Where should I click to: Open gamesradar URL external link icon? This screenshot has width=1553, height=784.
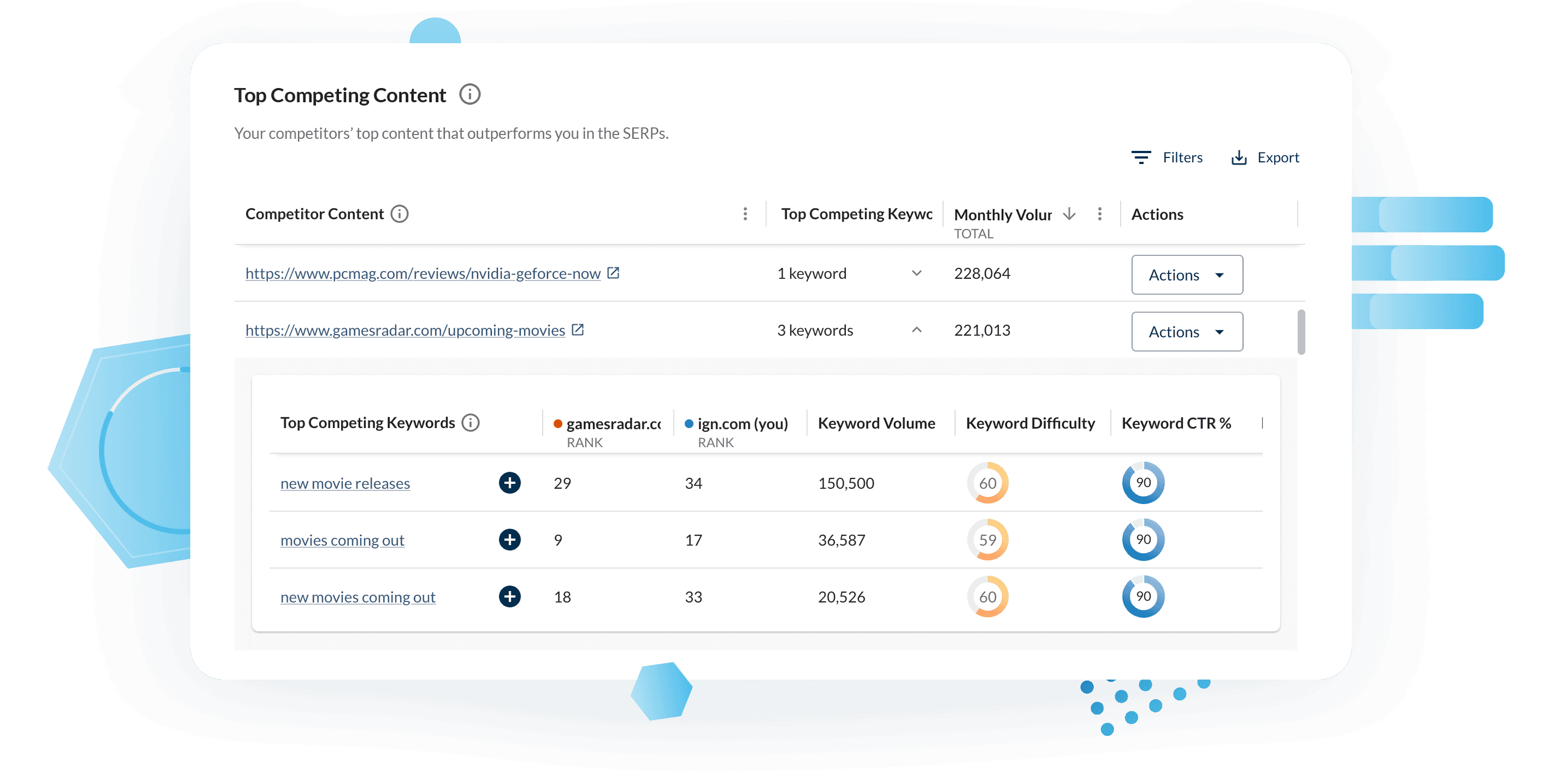(577, 330)
